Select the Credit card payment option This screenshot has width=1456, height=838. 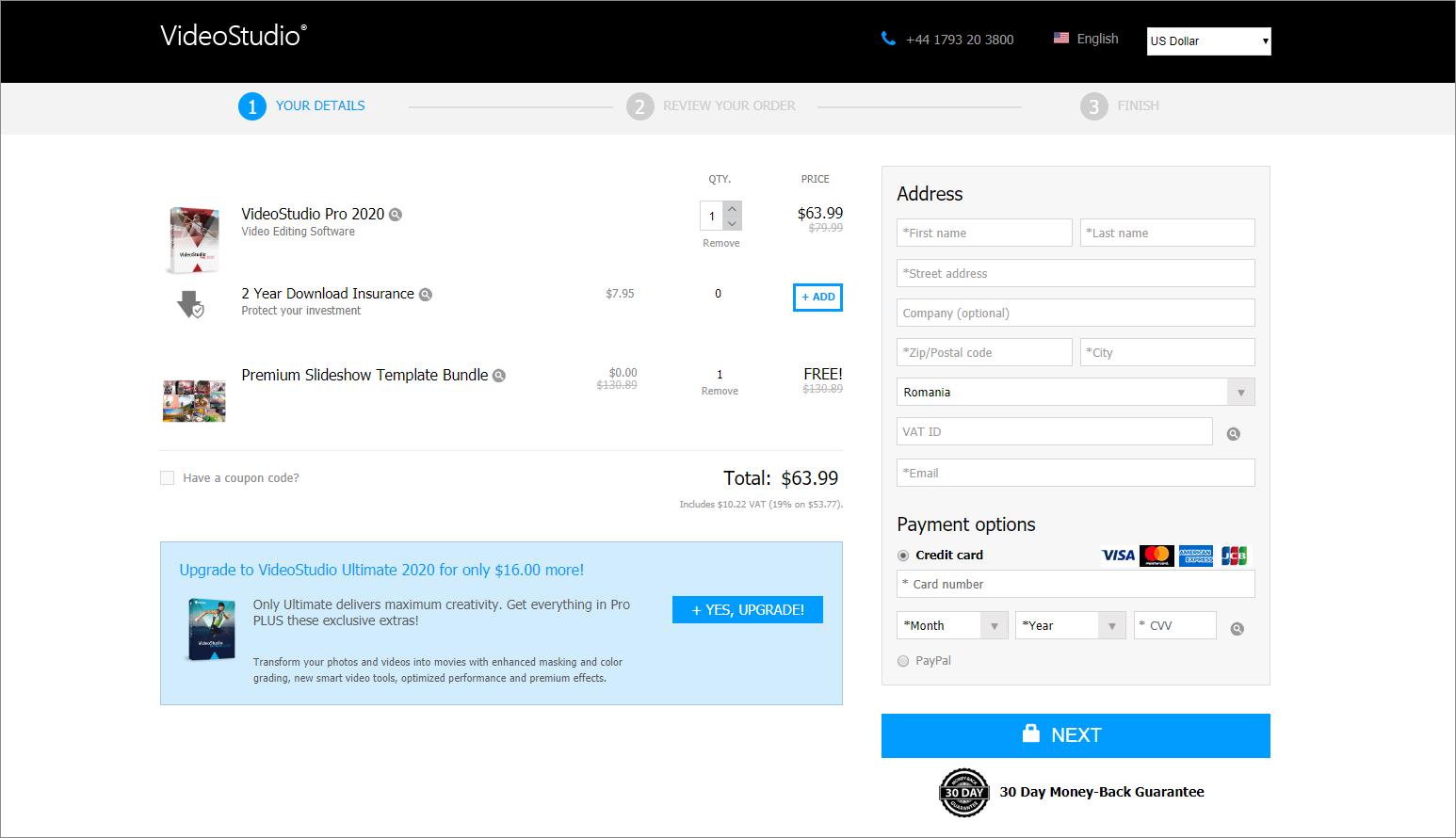[x=903, y=556]
